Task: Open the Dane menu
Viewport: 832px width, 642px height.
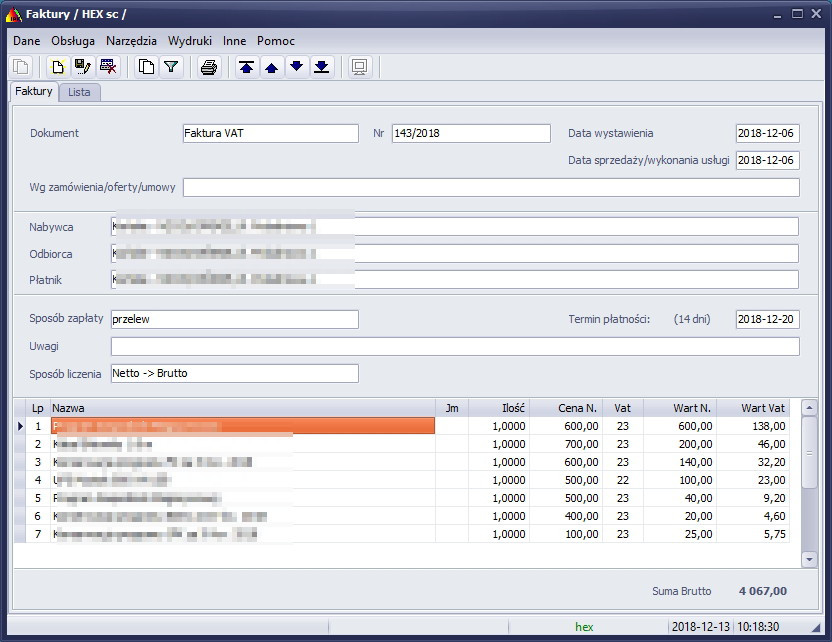Action: 27,41
